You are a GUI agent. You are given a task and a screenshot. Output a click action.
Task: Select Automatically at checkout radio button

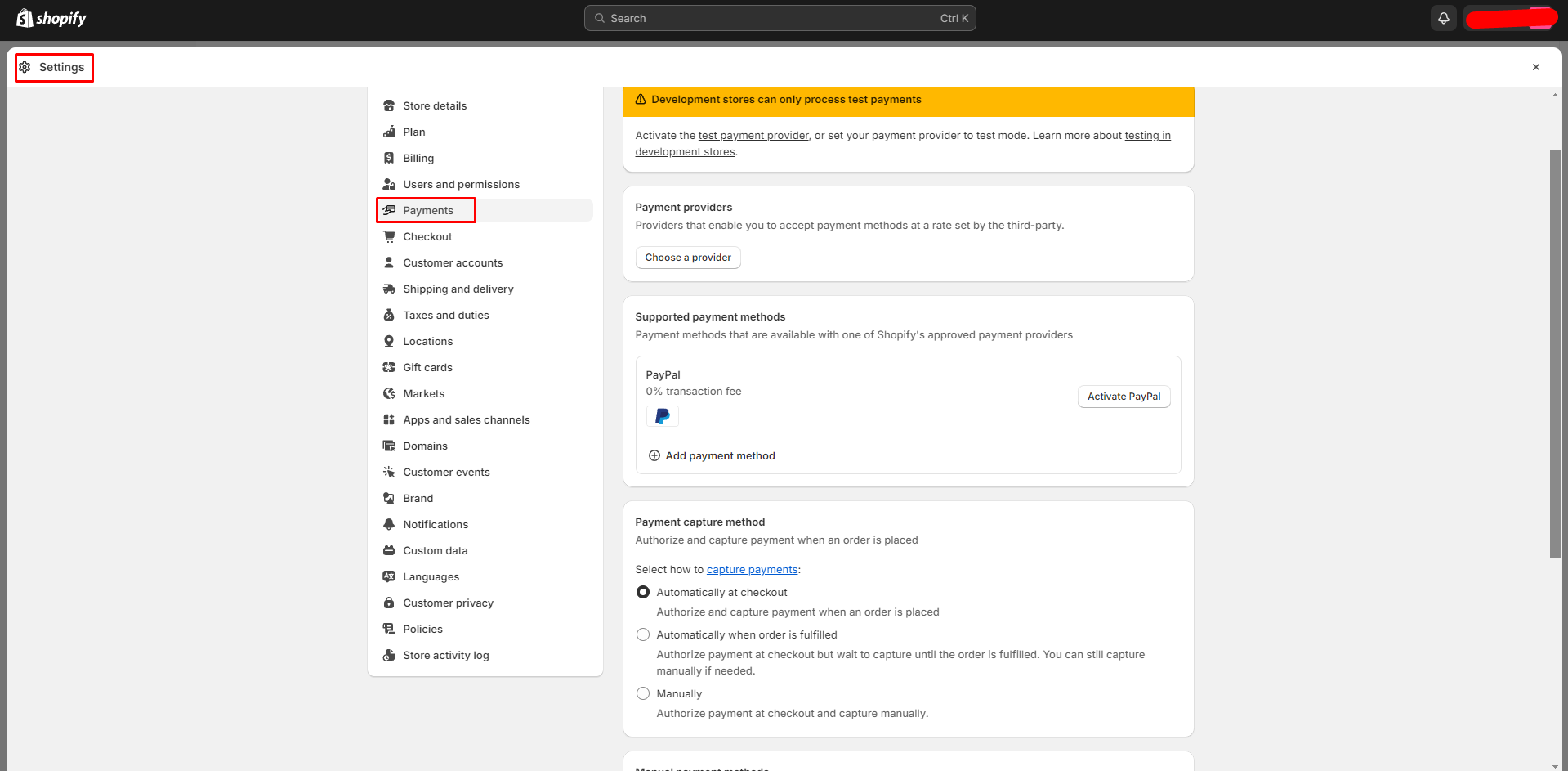(643, 592)
